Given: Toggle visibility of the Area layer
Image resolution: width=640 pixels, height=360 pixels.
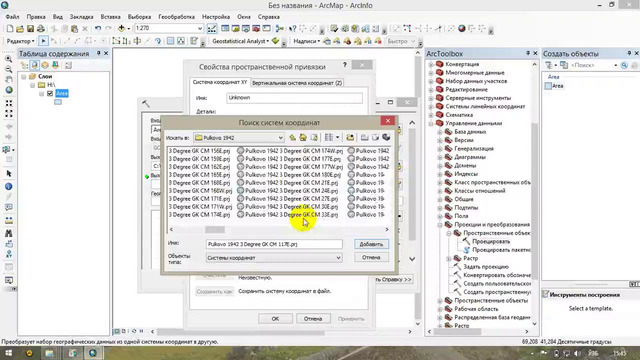Looking at the screenshot, I should pos(50,93).
